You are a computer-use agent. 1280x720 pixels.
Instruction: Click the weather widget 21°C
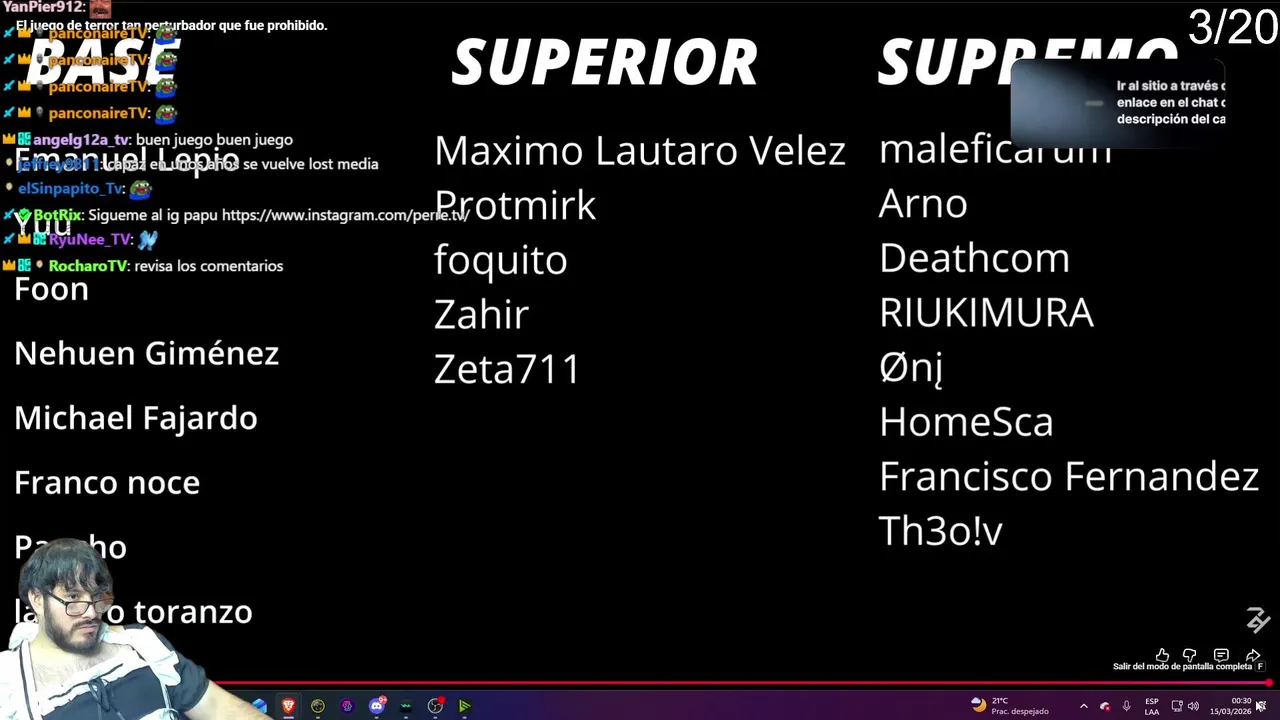pos(1010,706)
